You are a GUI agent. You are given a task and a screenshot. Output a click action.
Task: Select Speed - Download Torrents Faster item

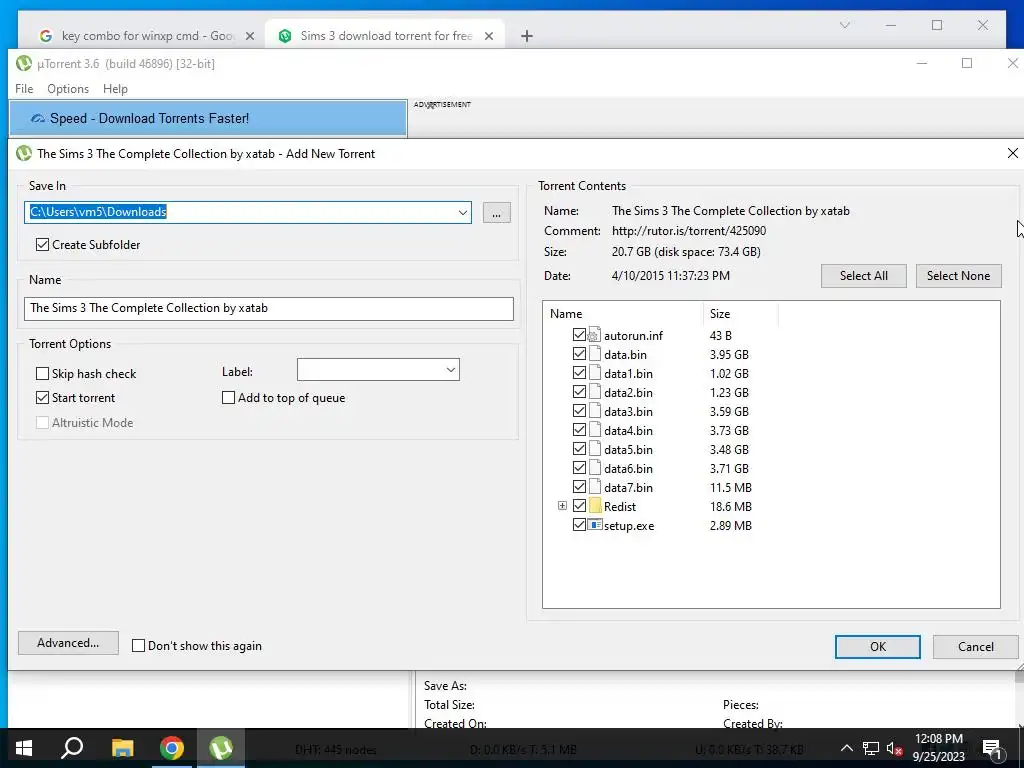[208, 118]
